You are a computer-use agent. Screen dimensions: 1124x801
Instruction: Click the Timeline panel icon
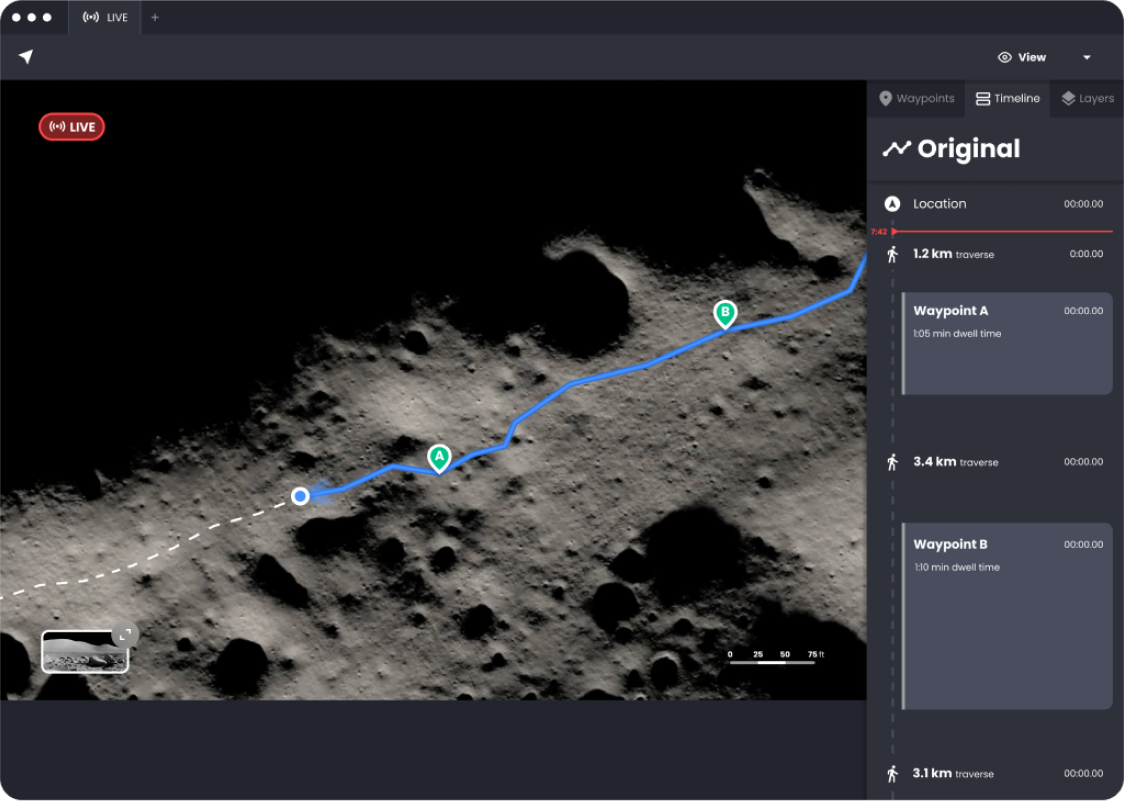[981, 98]
